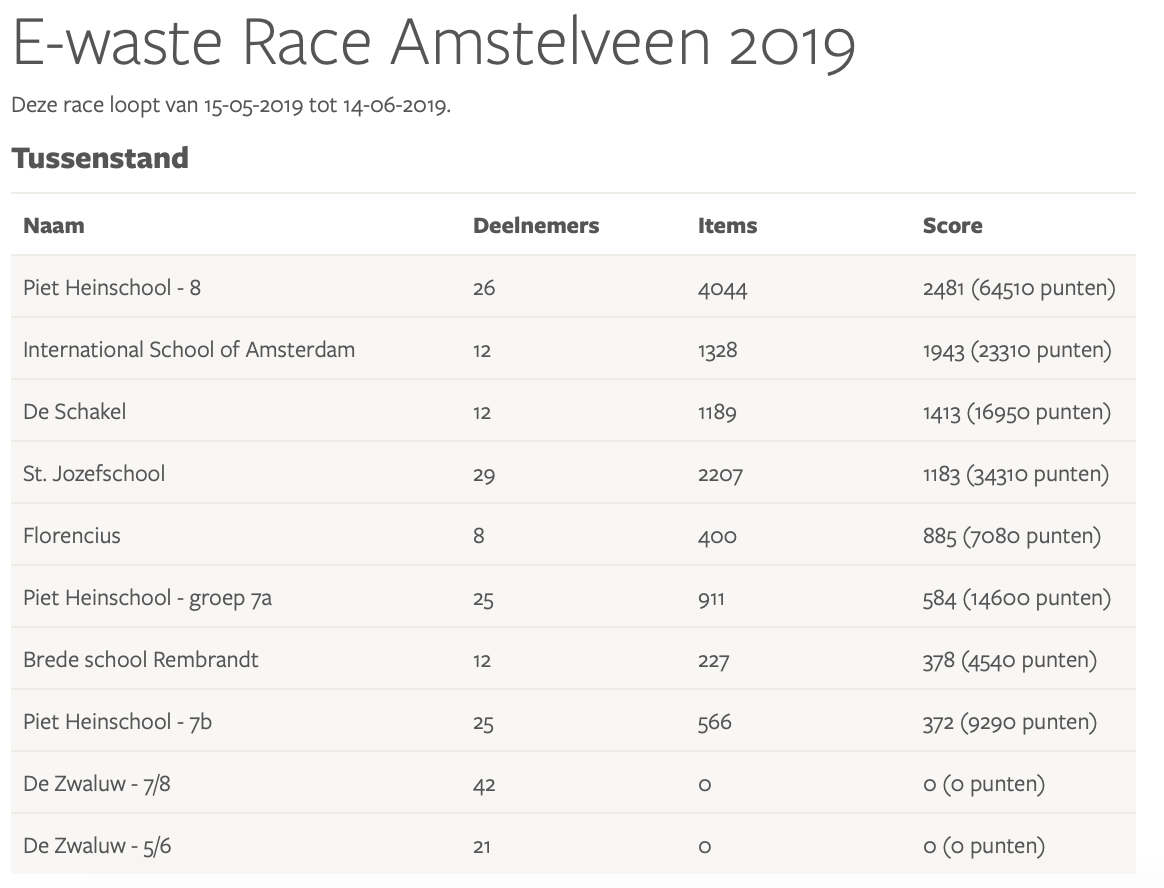Click the E-waste Race Amstelveen 2019 title
1164x888 pixels.
(x=433, y=44)
